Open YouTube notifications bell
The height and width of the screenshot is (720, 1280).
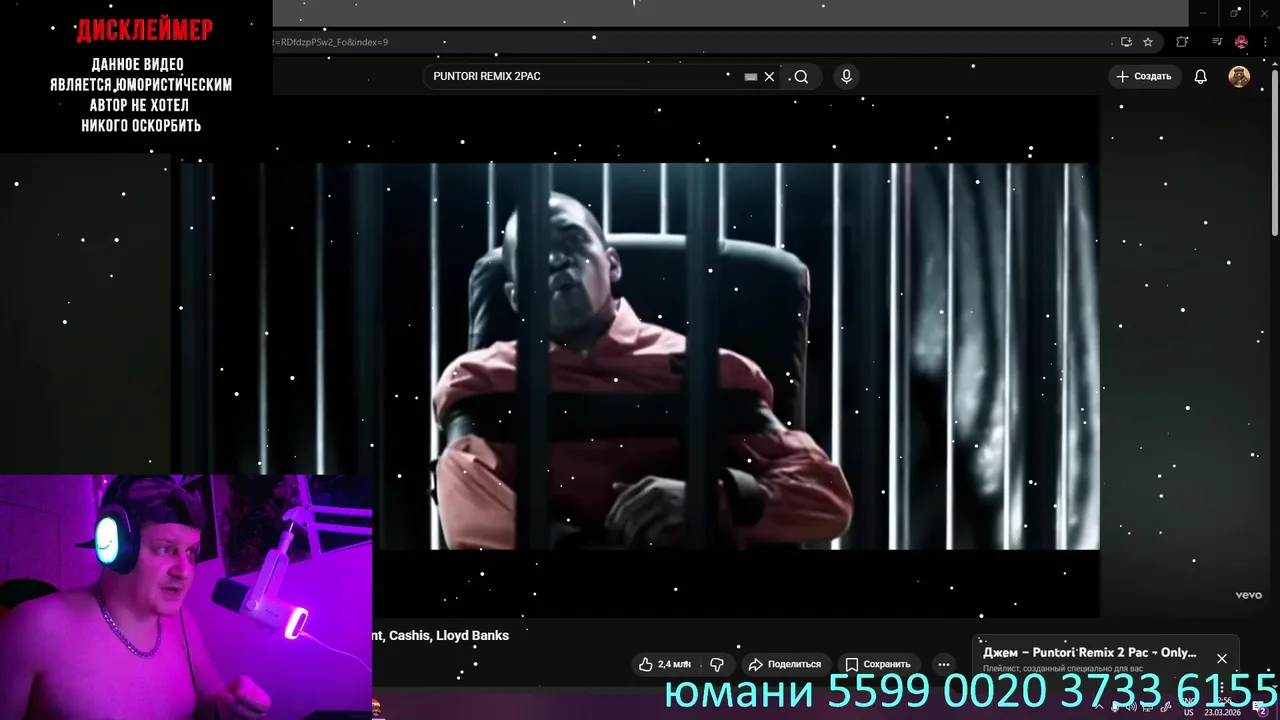pos(1201,77)
